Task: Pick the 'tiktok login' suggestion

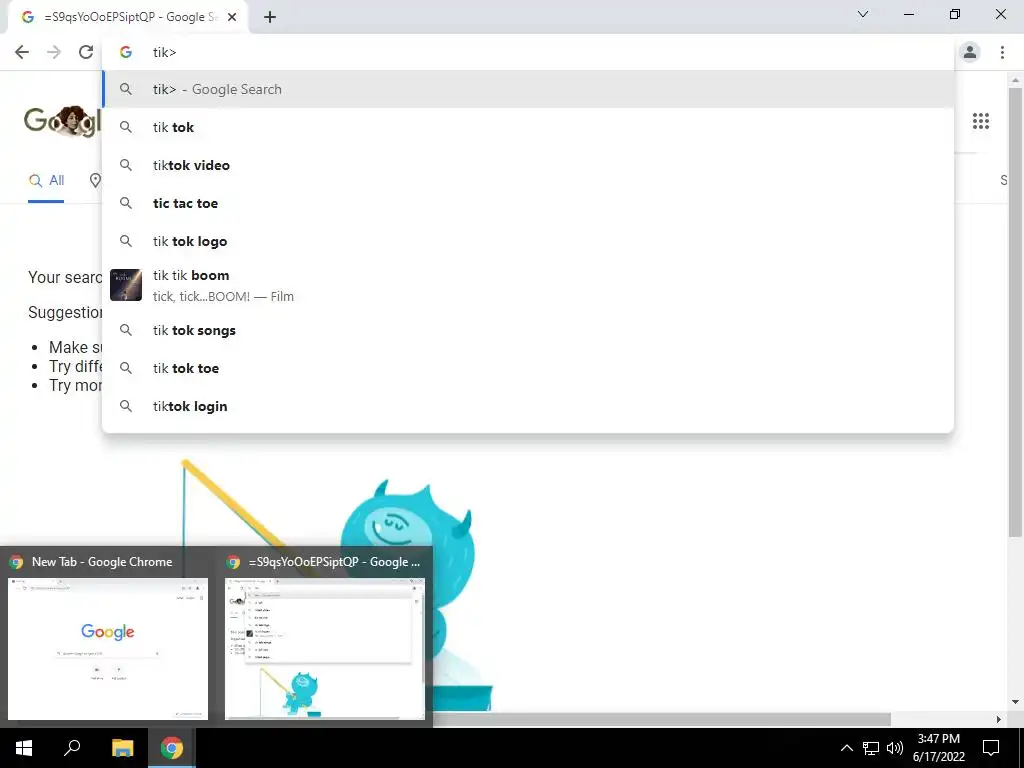Action: 528,406
